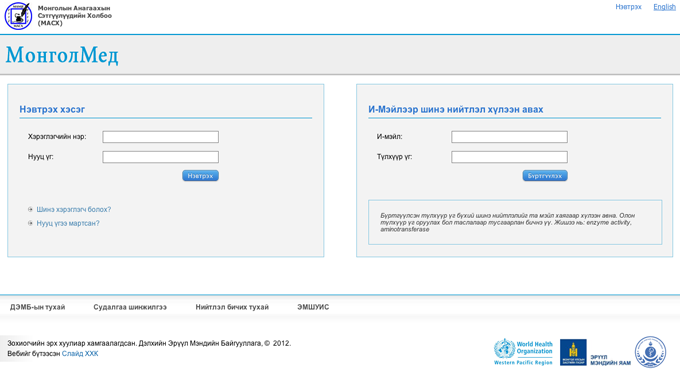
Task: Focus the Хэрэглэгчийн нэр username field
Action: pyautogui.click(x=160, y=137)
